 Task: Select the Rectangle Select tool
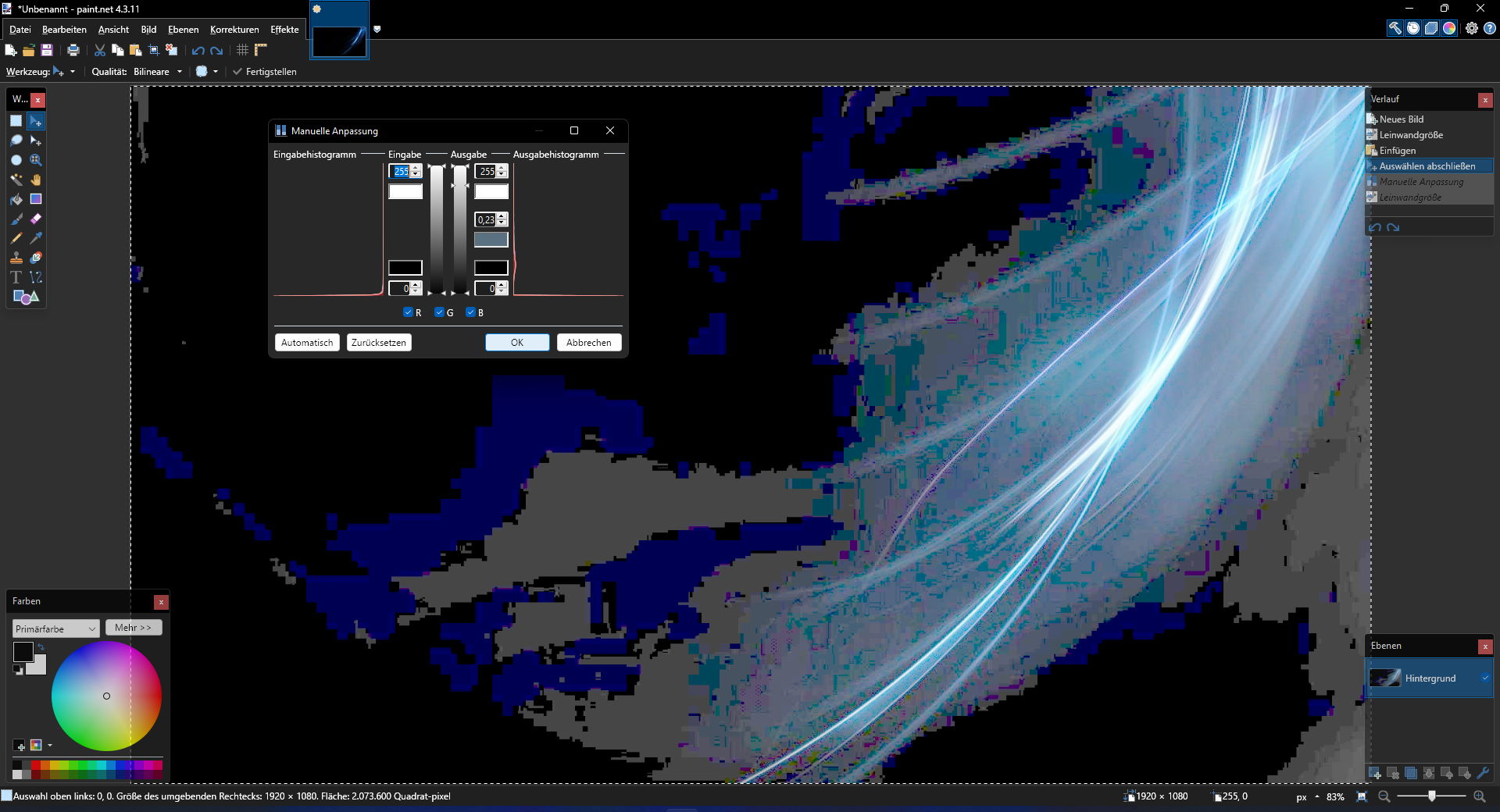16,121
